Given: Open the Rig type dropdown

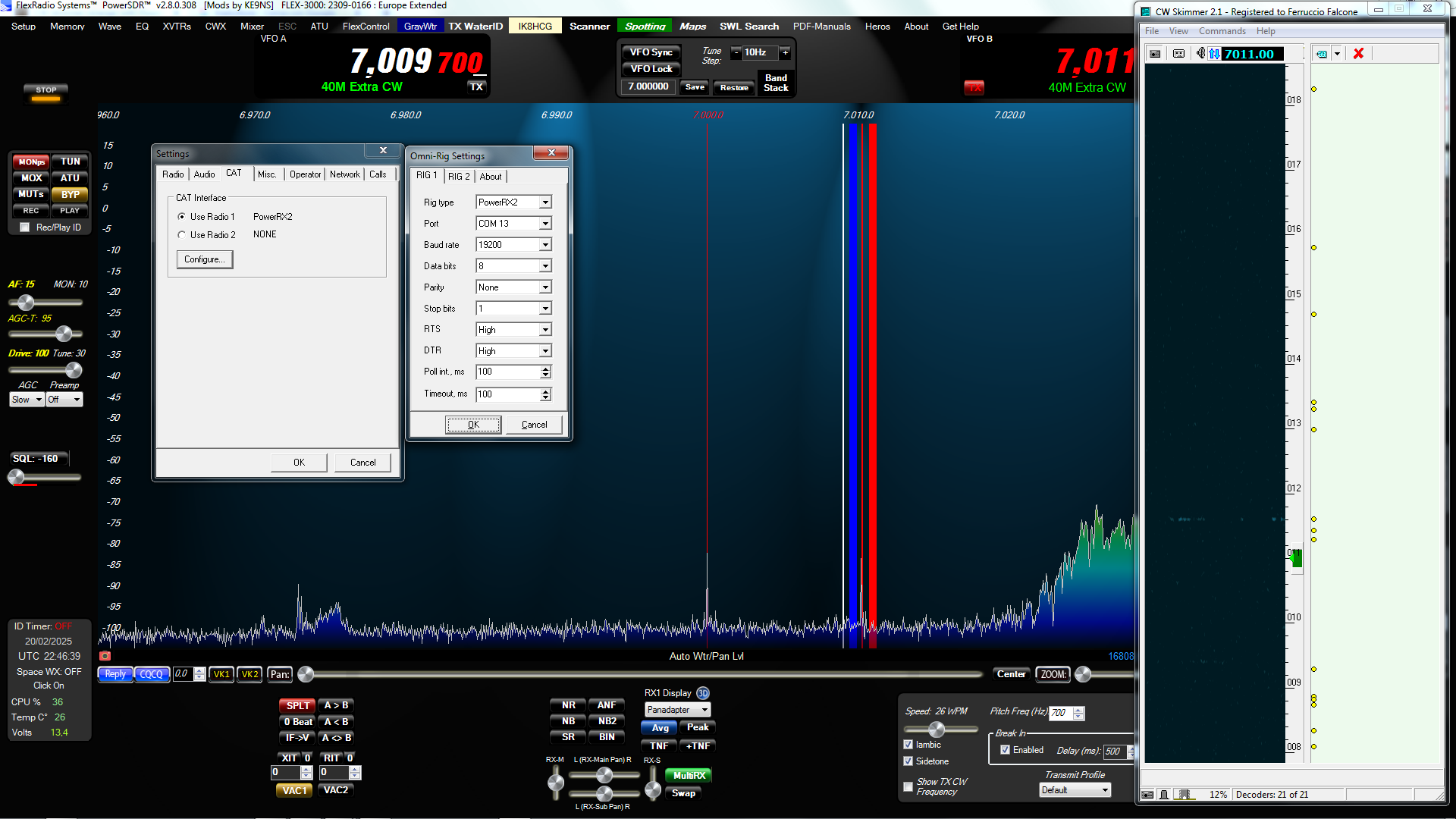Looking at the screenshot, I should 545,202.
